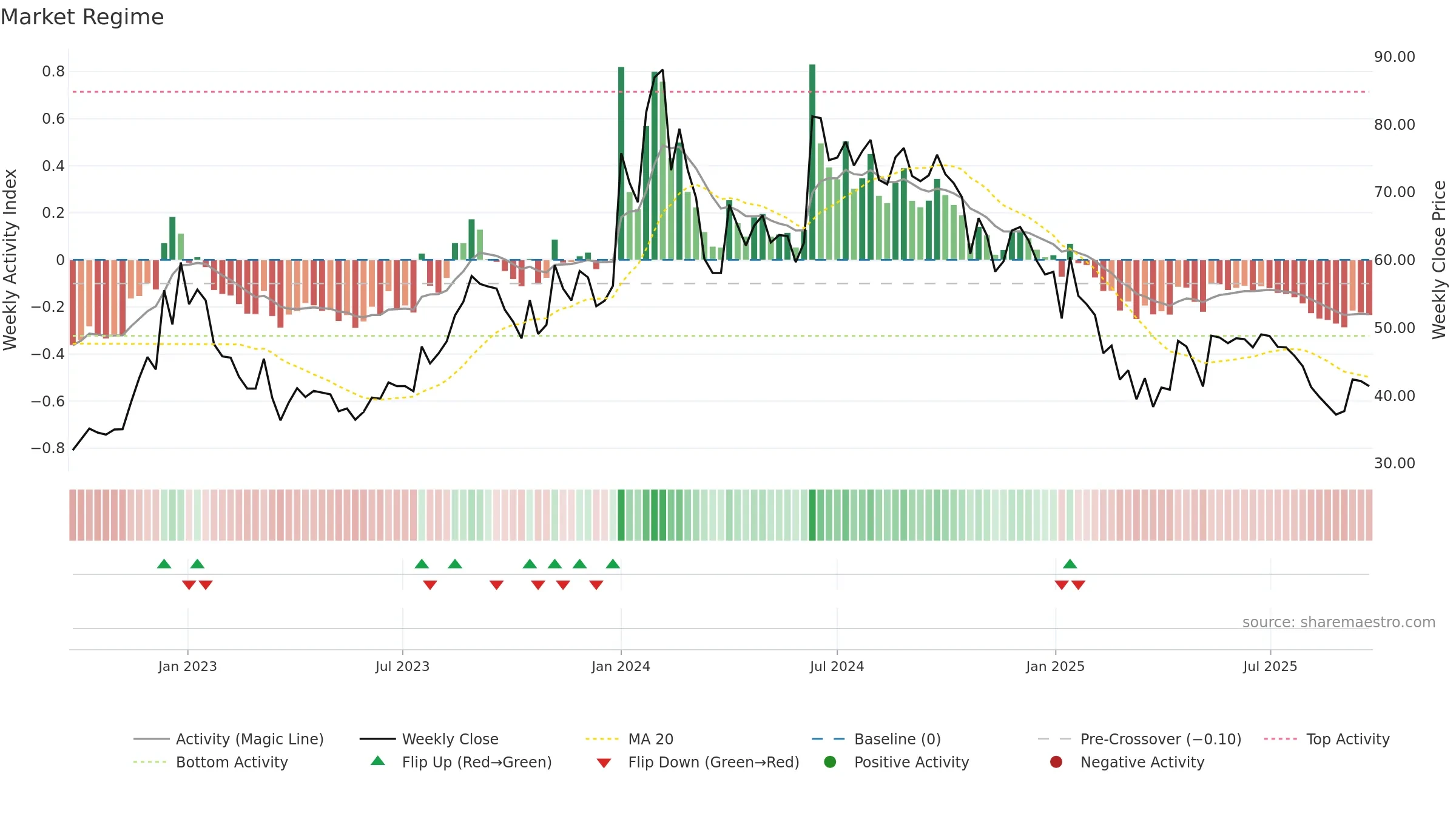This screenshot has height=819, width=1456.
Task: Click the 0.6 tick on left axis
Action: (x=53, y=118)
